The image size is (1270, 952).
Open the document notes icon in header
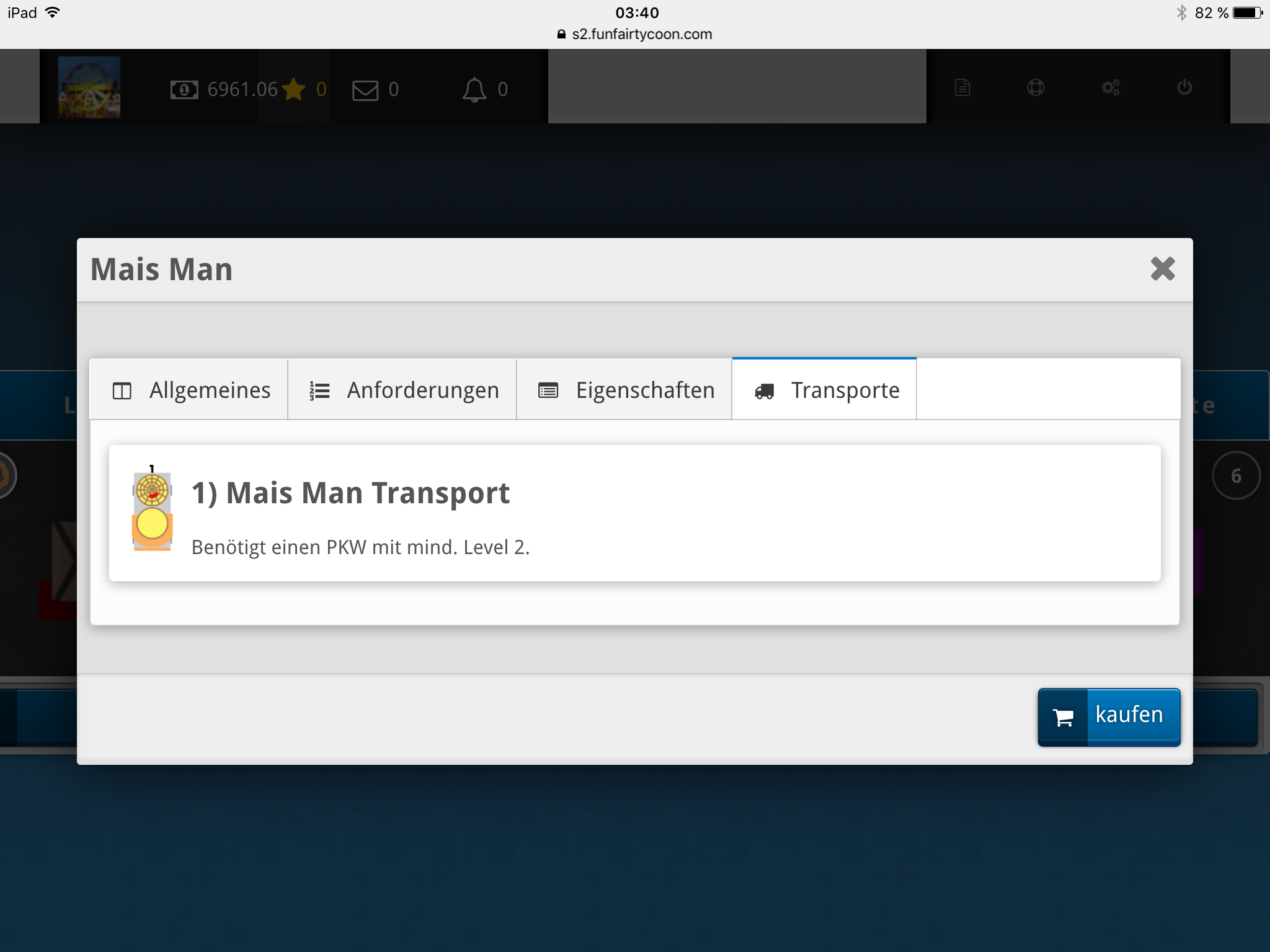point(962,87)
